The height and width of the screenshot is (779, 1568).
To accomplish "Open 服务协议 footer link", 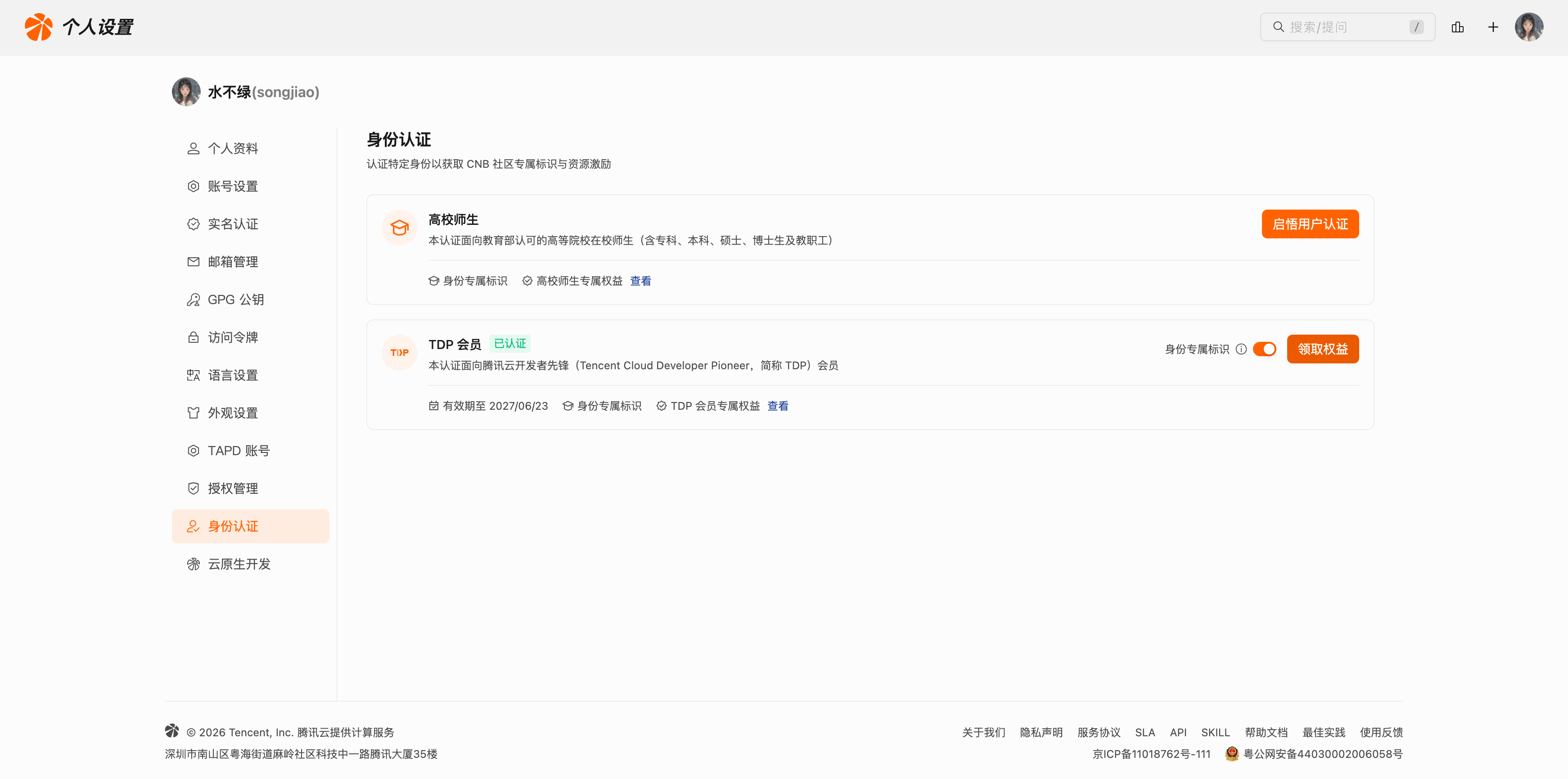I will pos(1099,732).
